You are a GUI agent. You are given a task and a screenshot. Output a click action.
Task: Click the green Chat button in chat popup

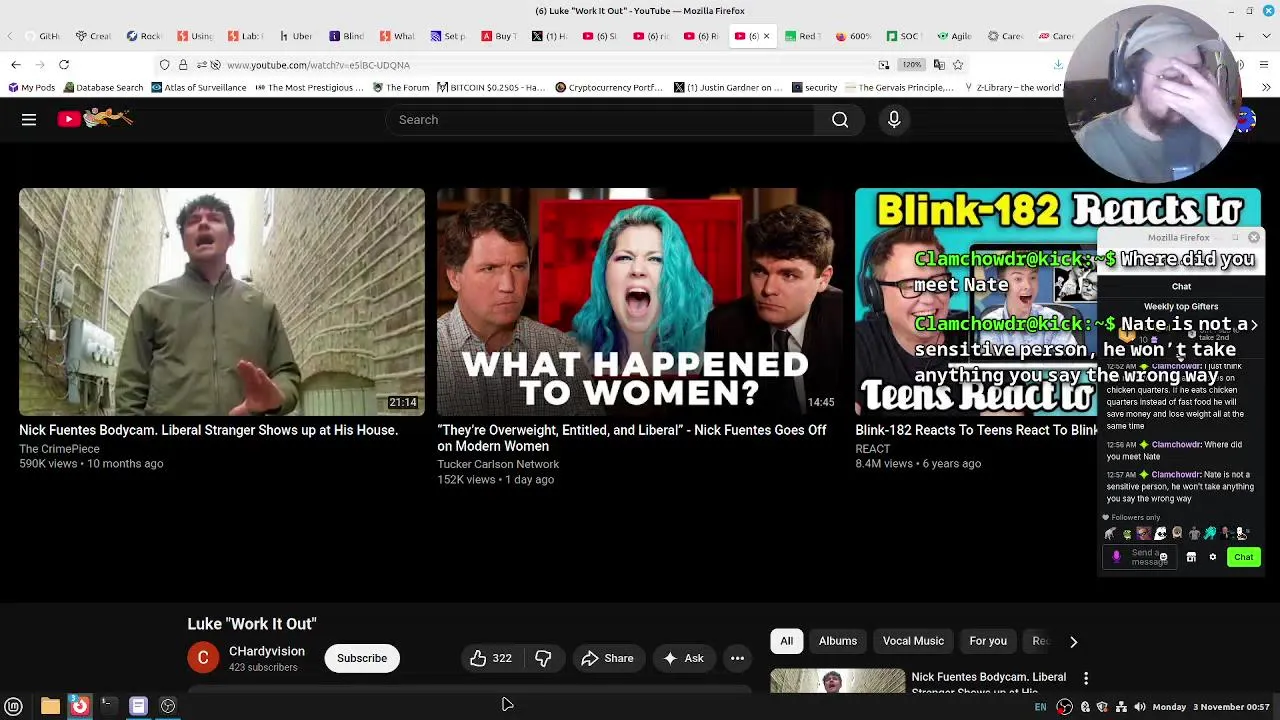coord(1243,557)
